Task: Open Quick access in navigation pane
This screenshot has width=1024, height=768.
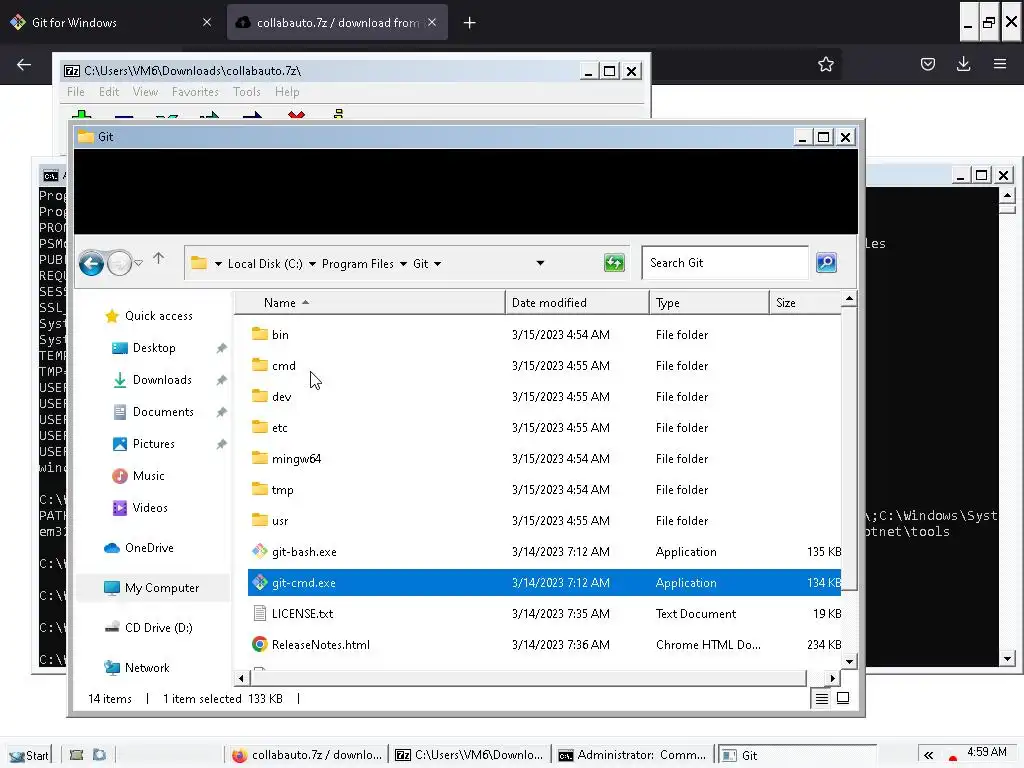Action: pos(159,316)
